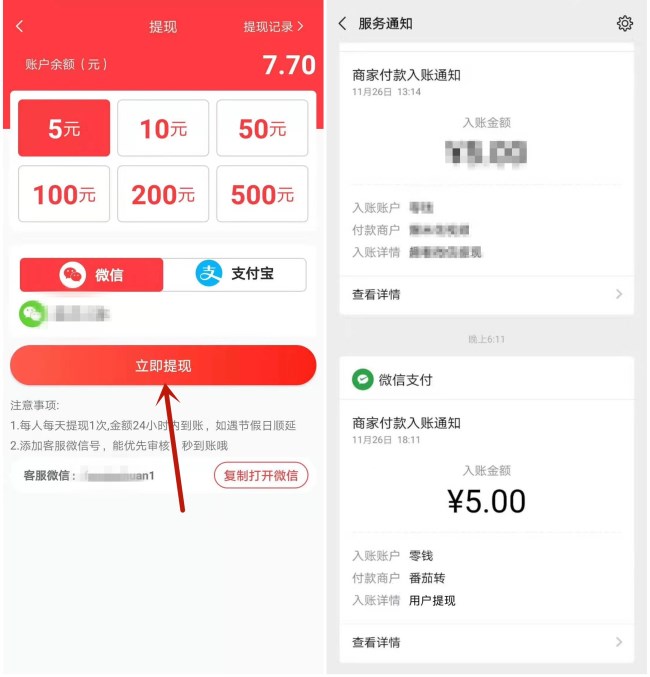
Task: Select the 5元 withdrawal amount
Action: tap(64, 128)
